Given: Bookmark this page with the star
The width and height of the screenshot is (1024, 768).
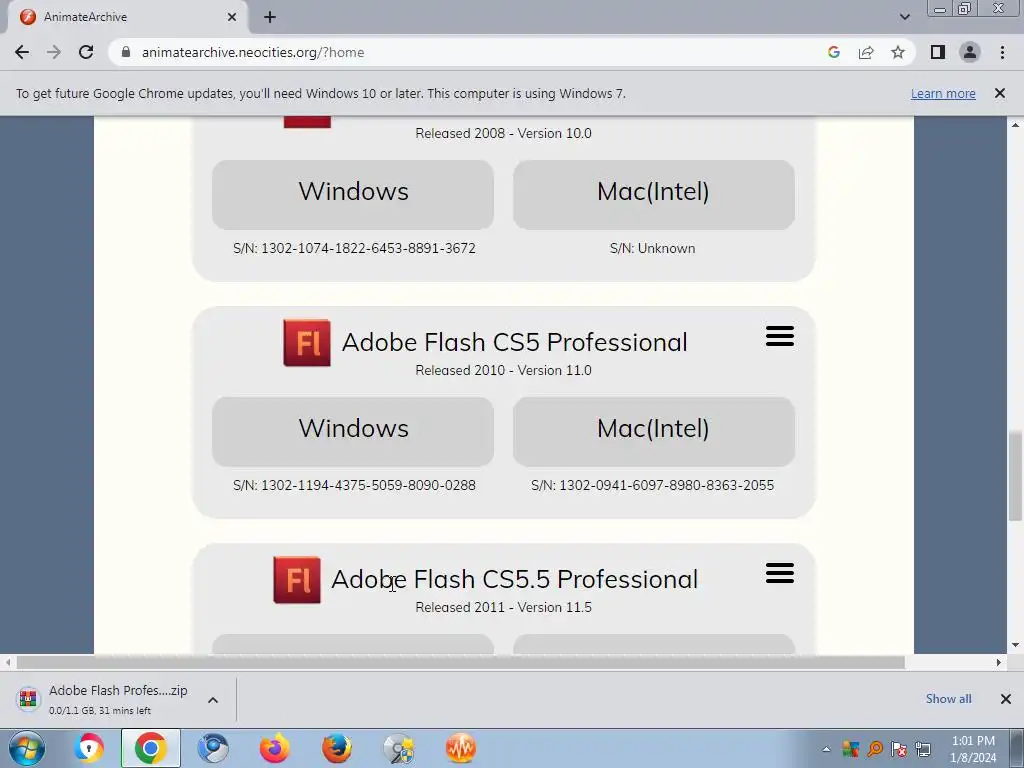Looking at the screenshot, I should 898,52.
